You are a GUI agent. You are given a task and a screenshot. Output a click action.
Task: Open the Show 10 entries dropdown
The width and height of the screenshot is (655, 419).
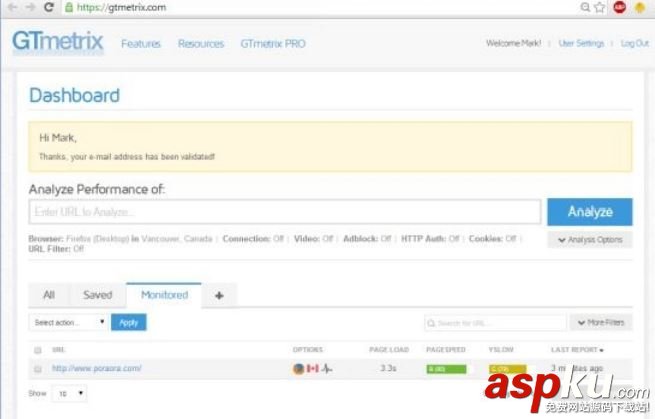point(69,394)
